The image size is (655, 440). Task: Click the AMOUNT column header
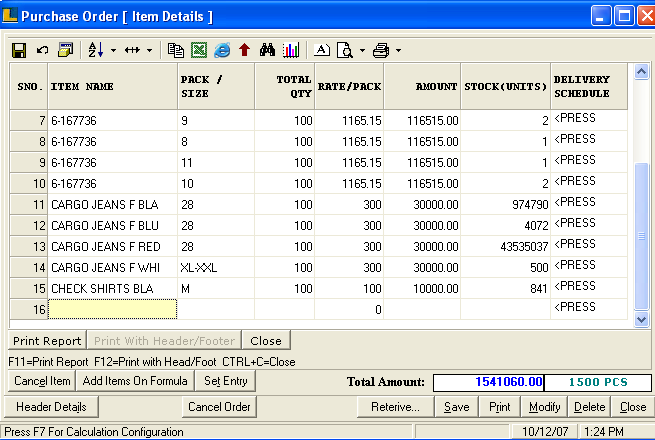click(x=422, y=86)
